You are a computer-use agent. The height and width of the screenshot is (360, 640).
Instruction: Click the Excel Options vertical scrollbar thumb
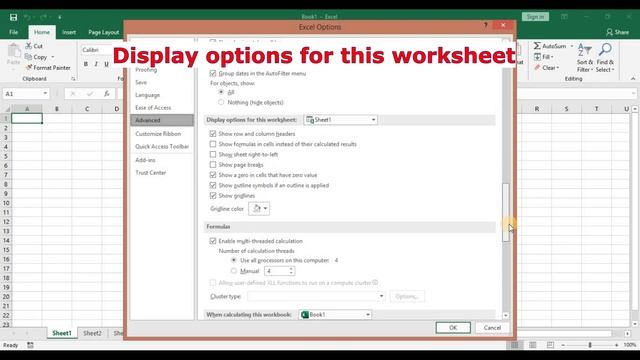506,212
